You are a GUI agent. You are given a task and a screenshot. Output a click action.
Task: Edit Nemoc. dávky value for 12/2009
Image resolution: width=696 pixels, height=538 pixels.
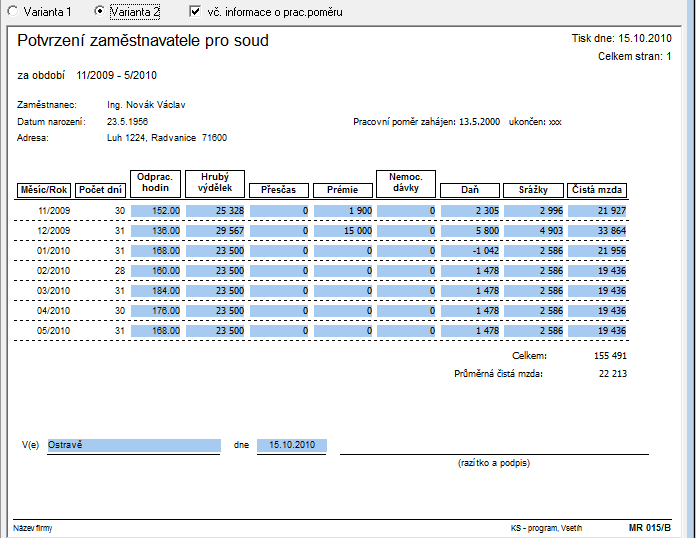[x=406, y=231]
